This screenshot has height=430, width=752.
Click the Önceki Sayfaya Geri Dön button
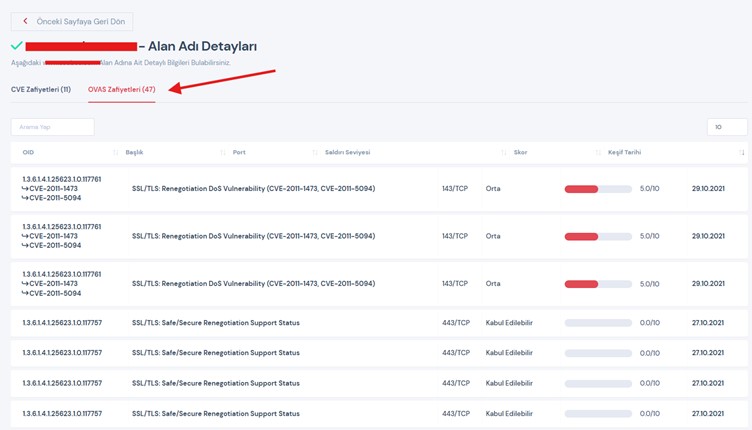pyautogui.click(x=71, y=21)
